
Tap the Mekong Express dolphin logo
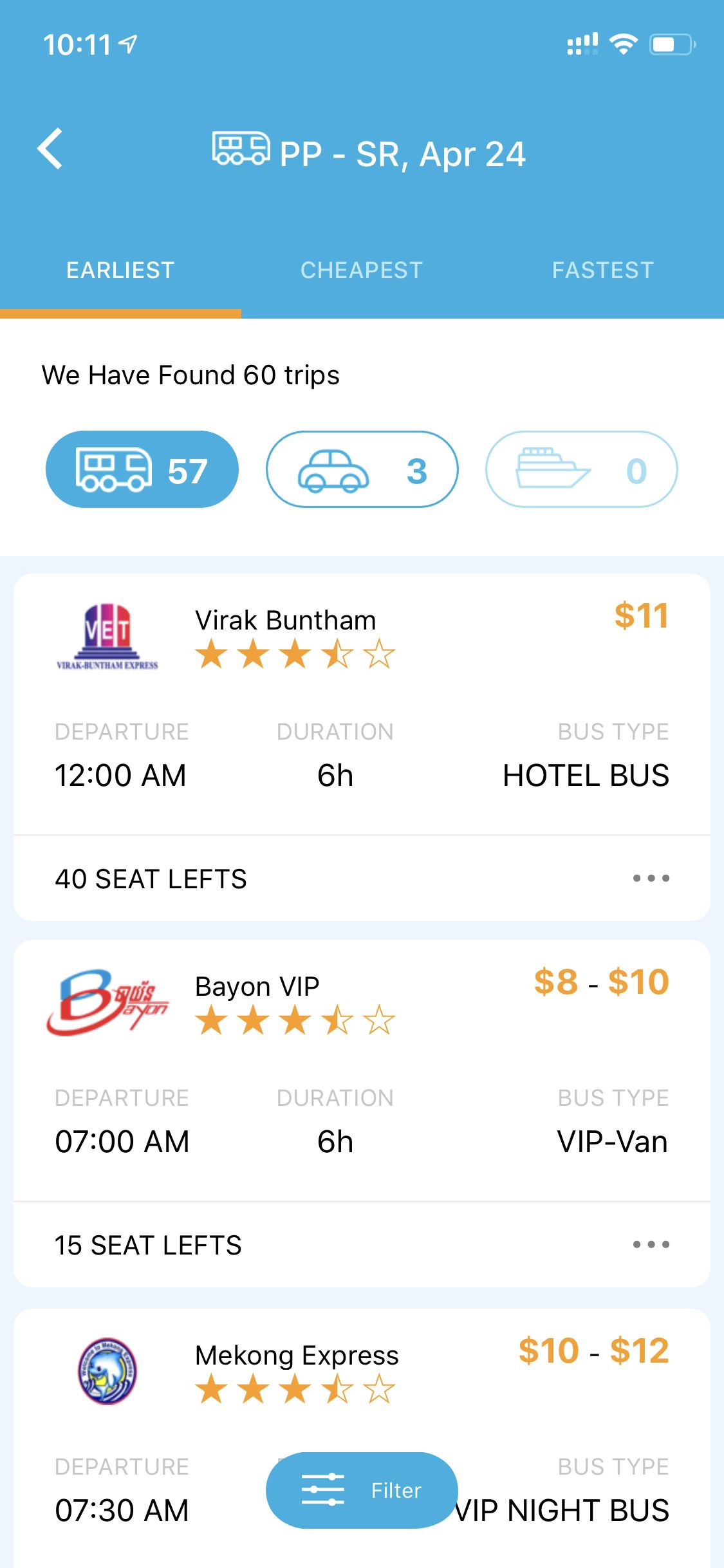coord(107,1371)
